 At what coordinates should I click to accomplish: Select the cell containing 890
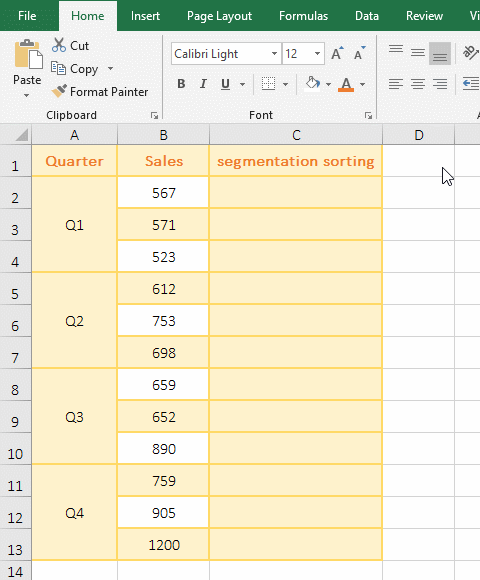pyautogui.click(x=163, y=449)
